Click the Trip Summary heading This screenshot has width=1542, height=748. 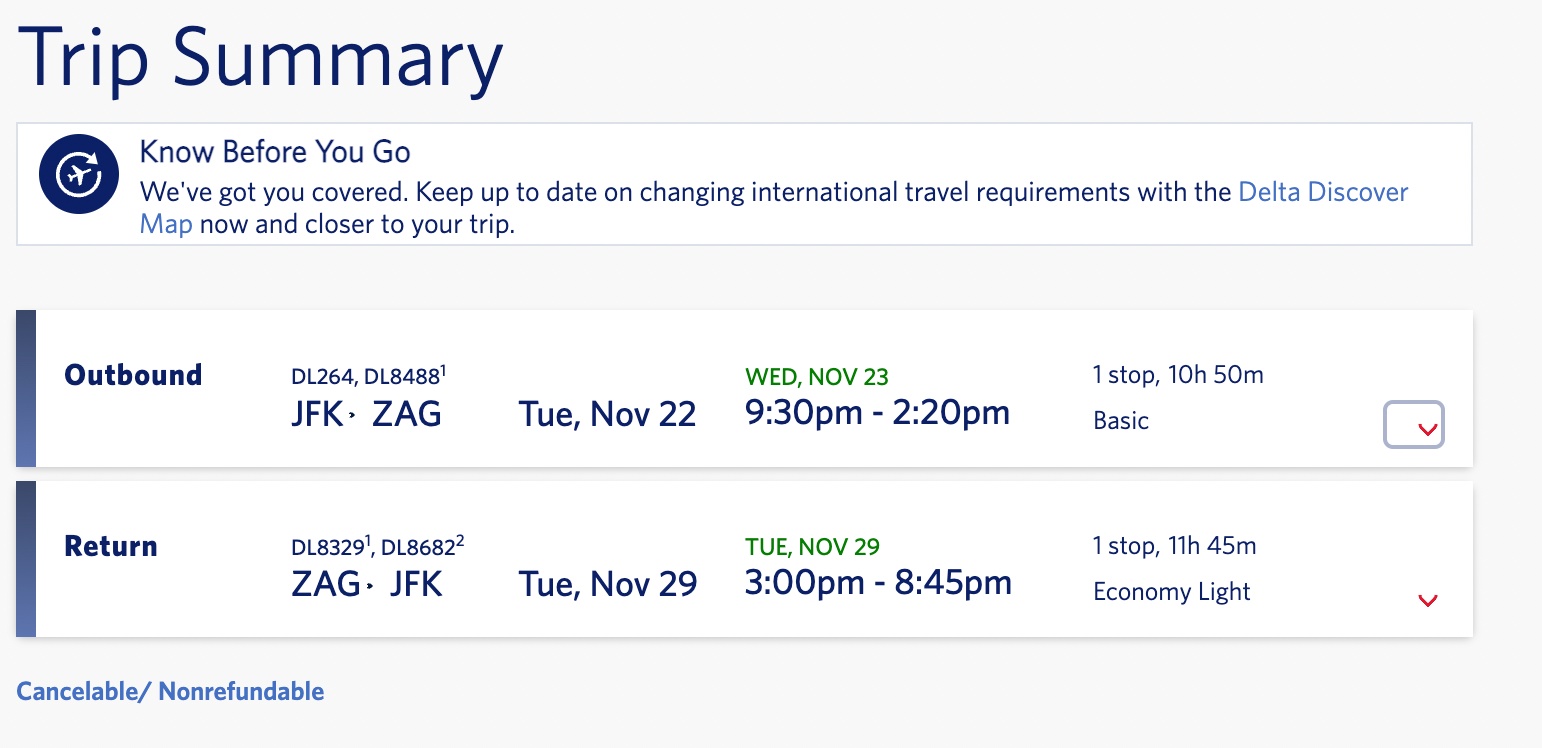point(260,60)
